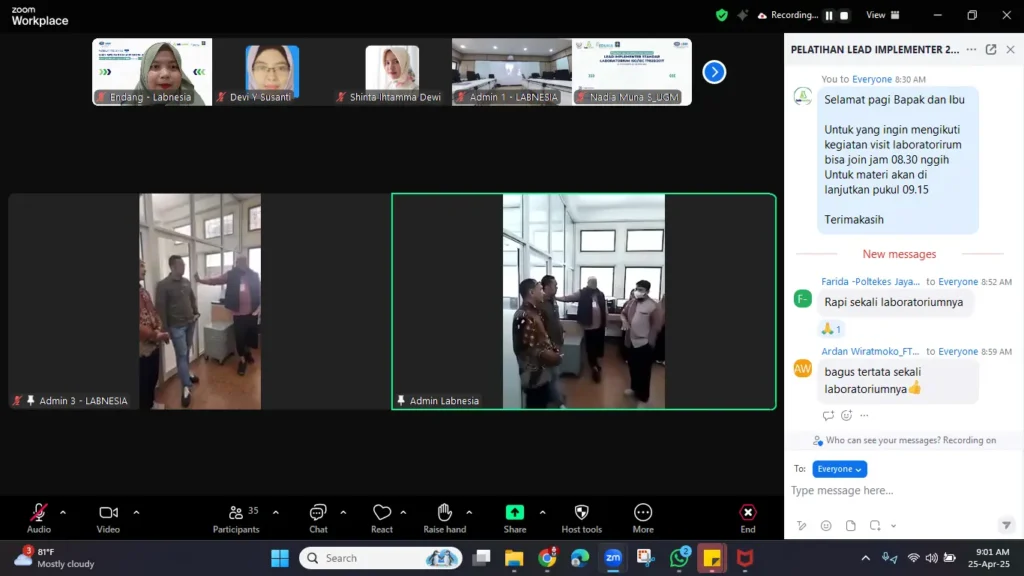Image resolution: width=1024 pixels, height=576 pixels.
Task: Unmute the microphone with the Audio button
Action: coord(39,513)
